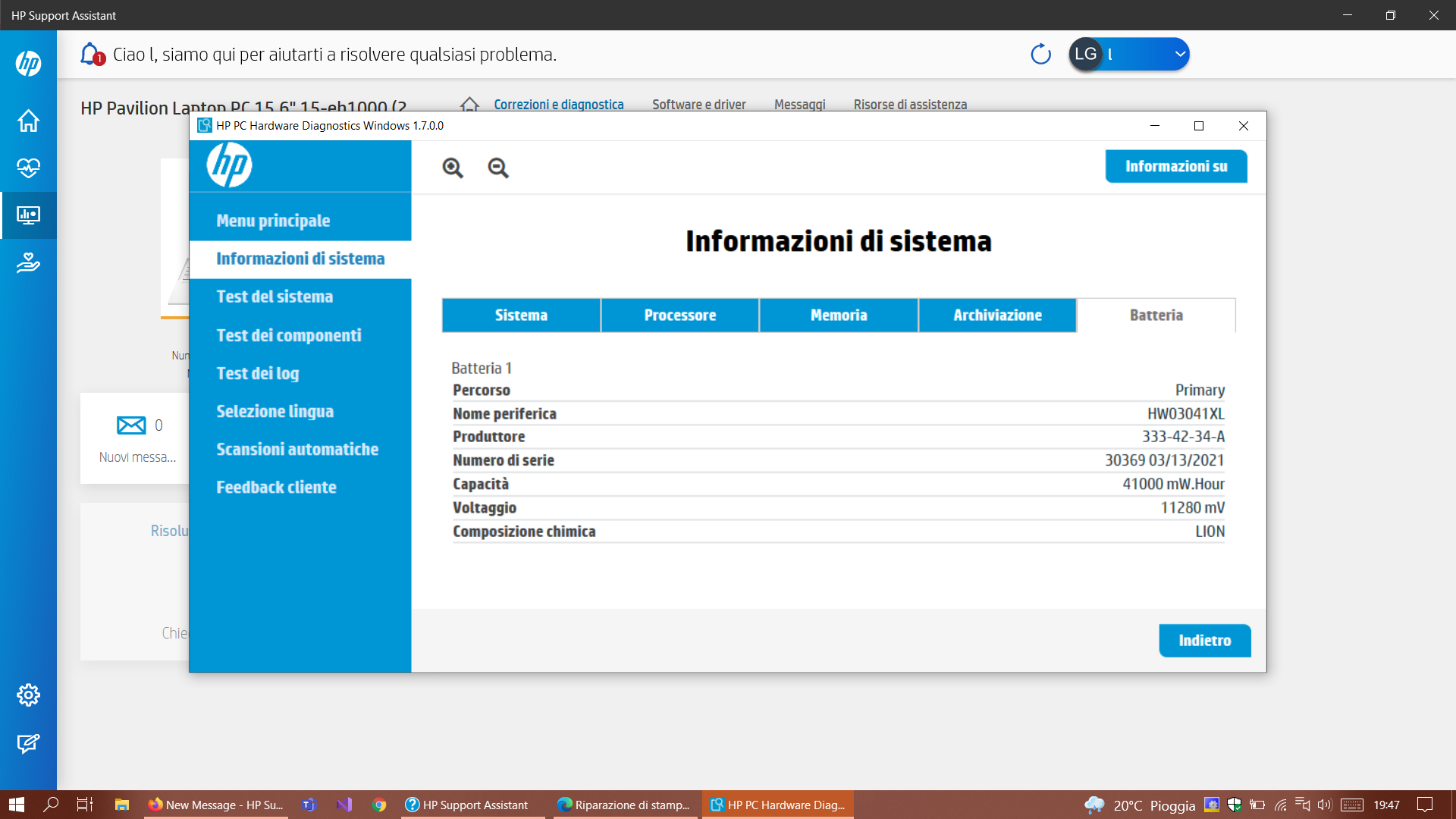The image size is (1456, 819).
Task: Click the support hand-with-heart icon in sidebar
Action: (28, 263)
